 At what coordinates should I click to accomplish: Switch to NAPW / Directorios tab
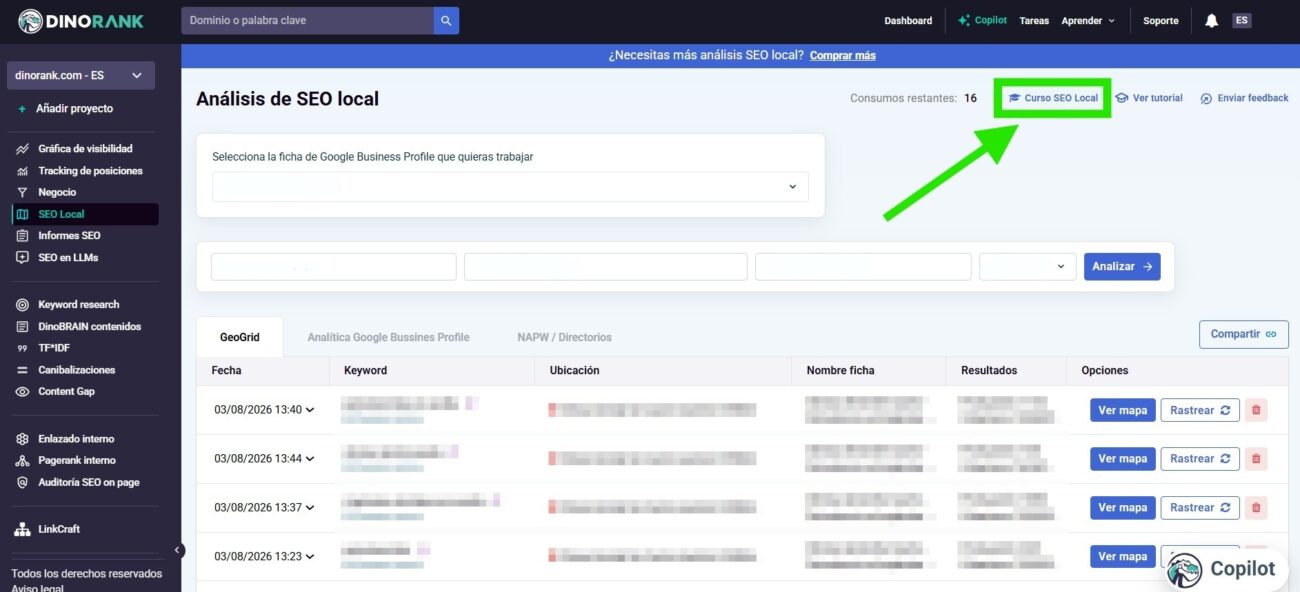564,337
